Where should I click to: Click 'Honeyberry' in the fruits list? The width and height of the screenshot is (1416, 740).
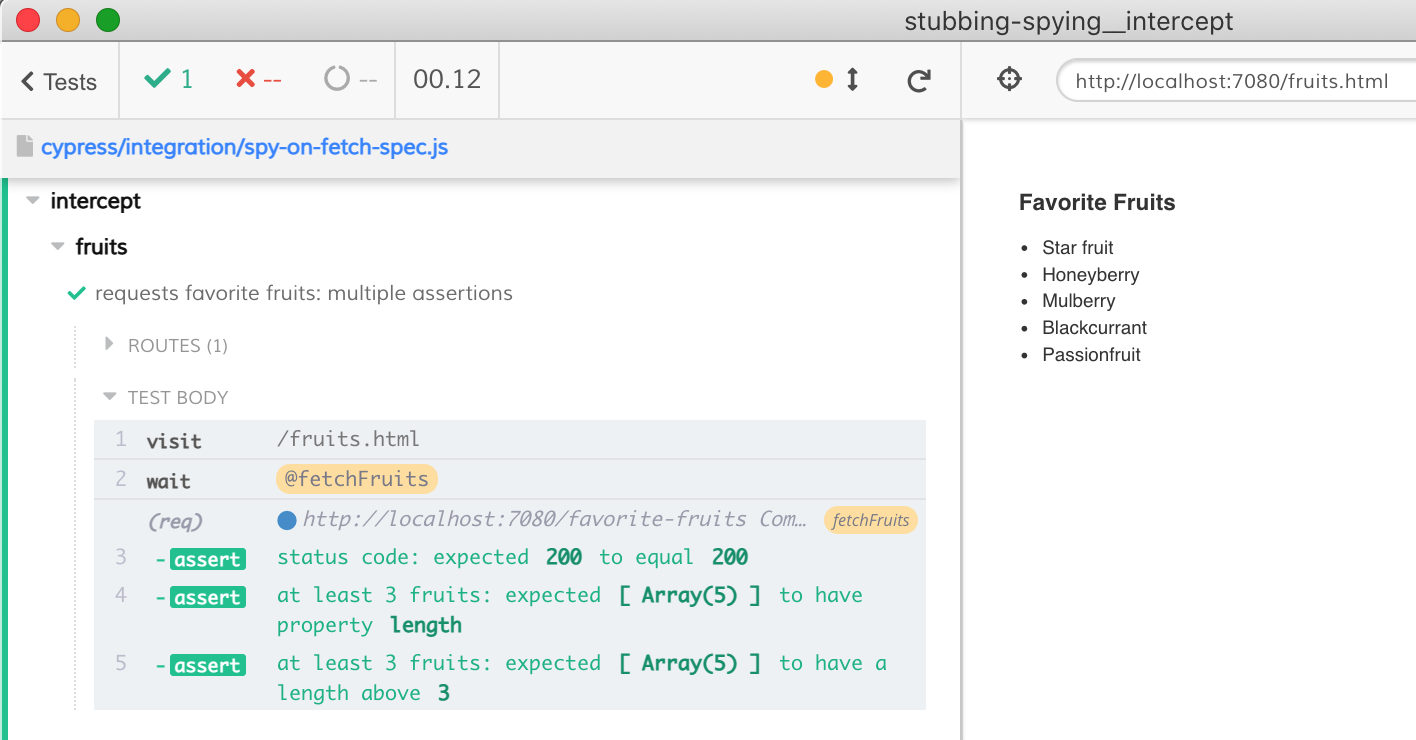(1090, 275)
